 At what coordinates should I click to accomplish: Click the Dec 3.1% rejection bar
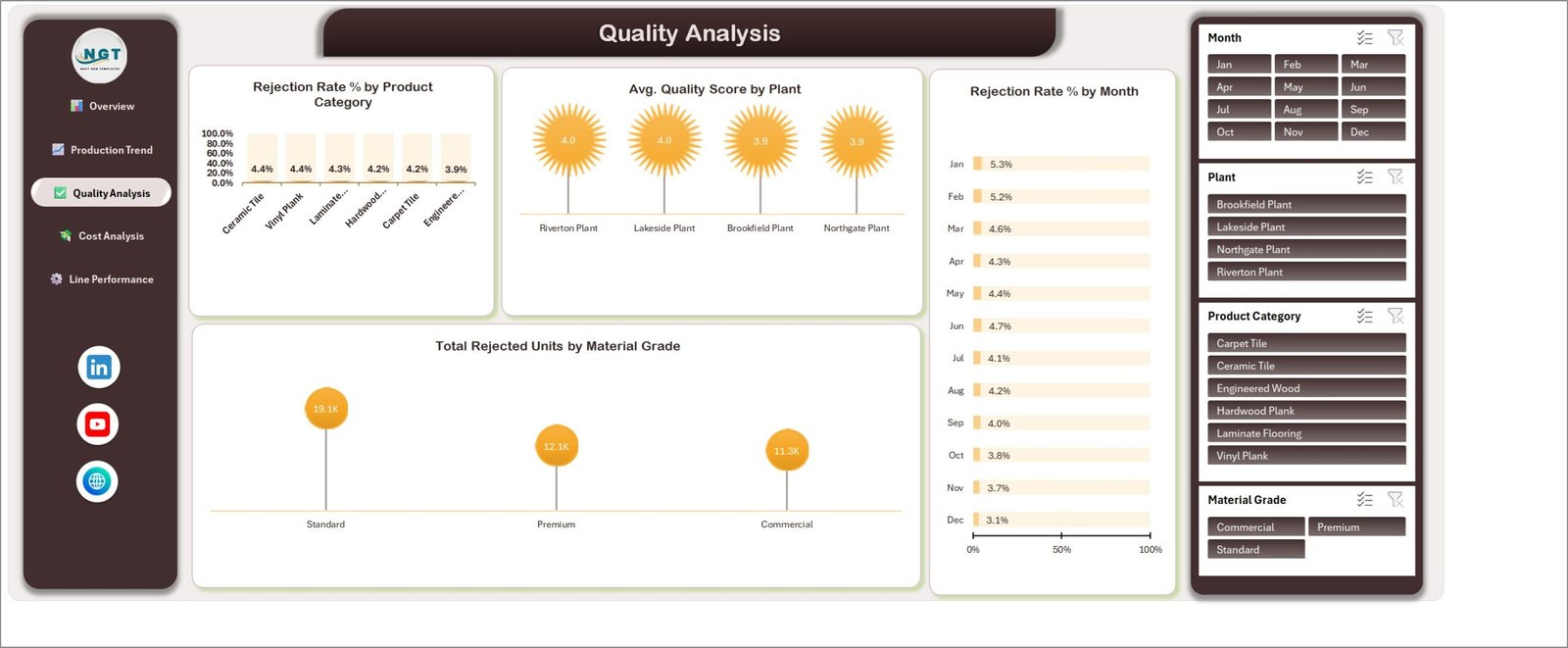click(x=976, y=521)
